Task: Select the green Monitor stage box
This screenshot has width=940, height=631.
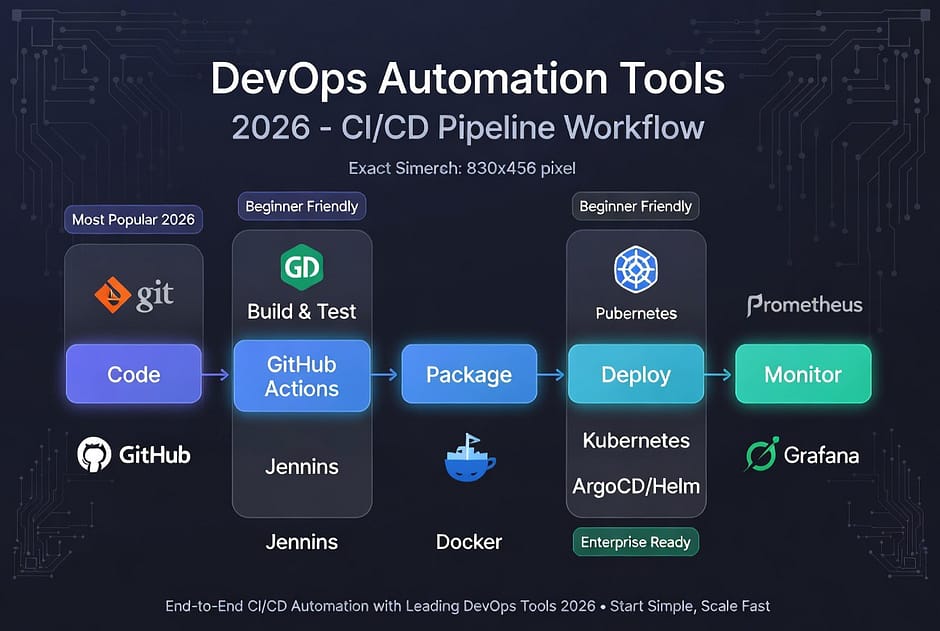Action: tap(803, 374)
